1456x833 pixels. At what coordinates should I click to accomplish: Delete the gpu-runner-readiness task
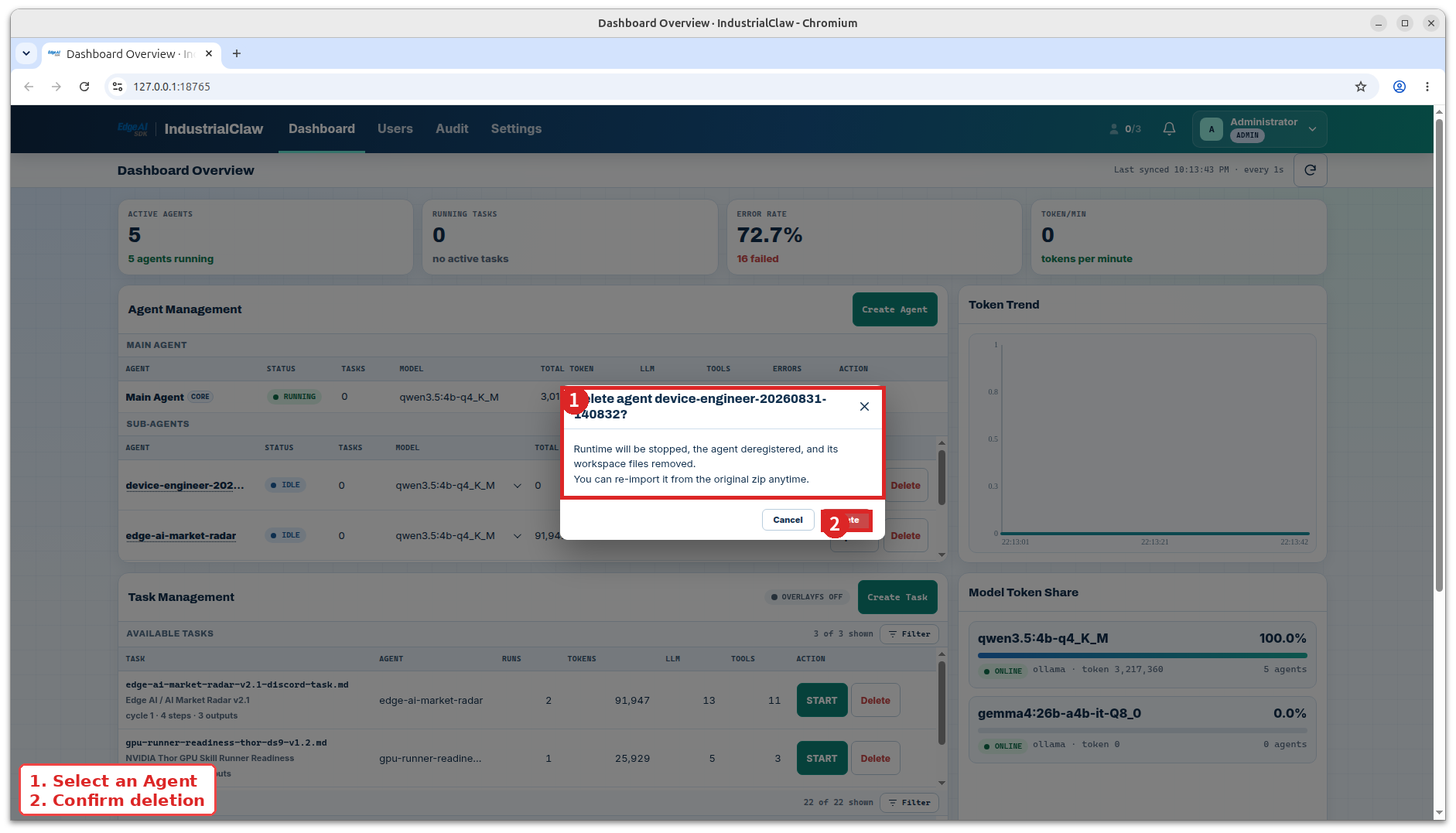click(x=875, y=759)
